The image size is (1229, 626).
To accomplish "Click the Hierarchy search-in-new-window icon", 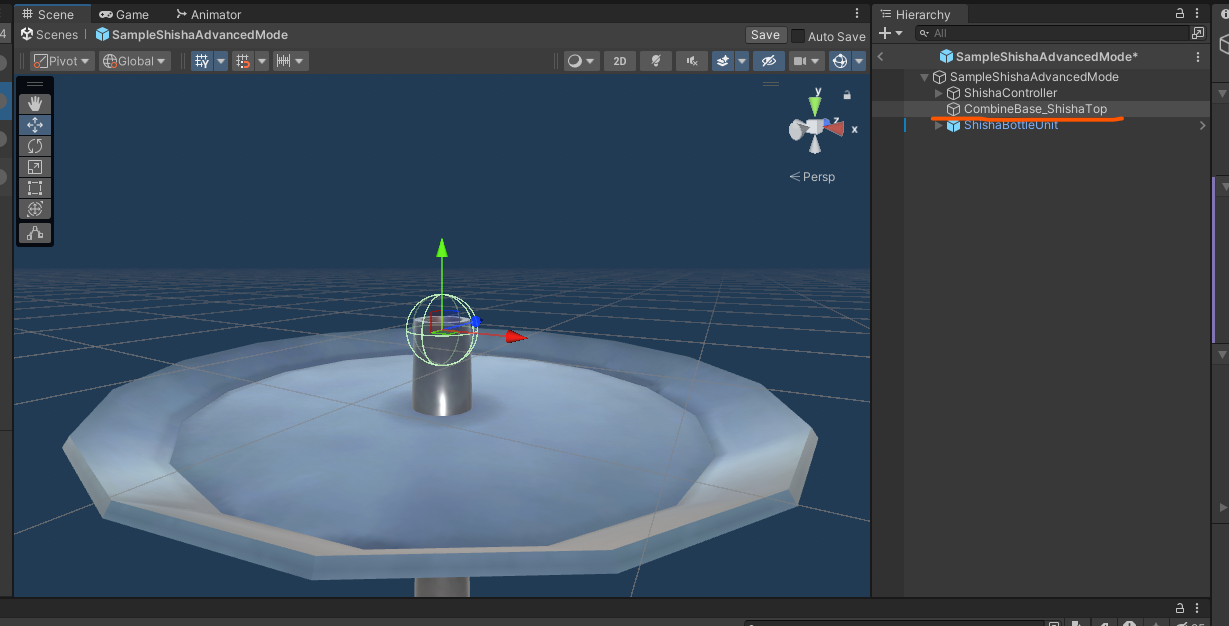I will tap(1198, 33).
